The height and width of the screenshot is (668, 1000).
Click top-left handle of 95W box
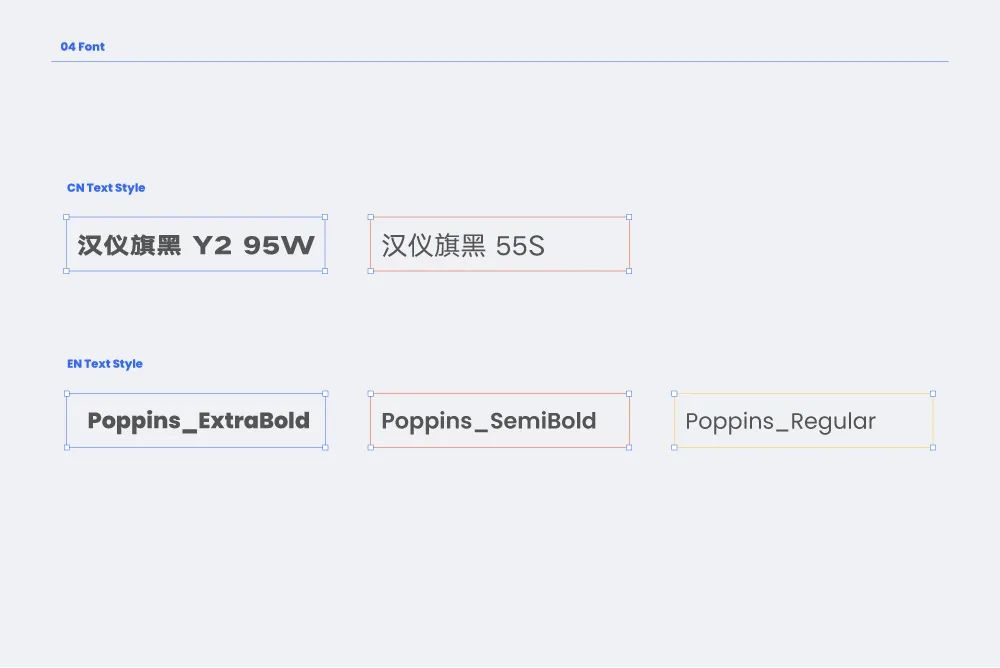coord(66,217)
